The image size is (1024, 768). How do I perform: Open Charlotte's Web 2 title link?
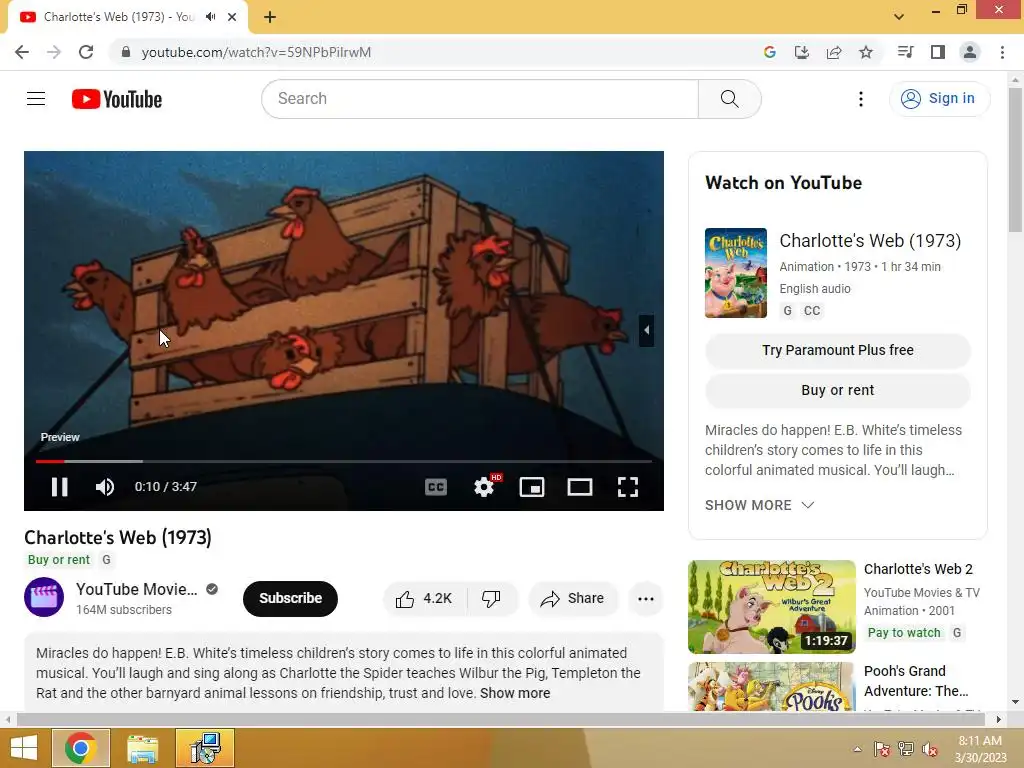(x=918, y=569)
